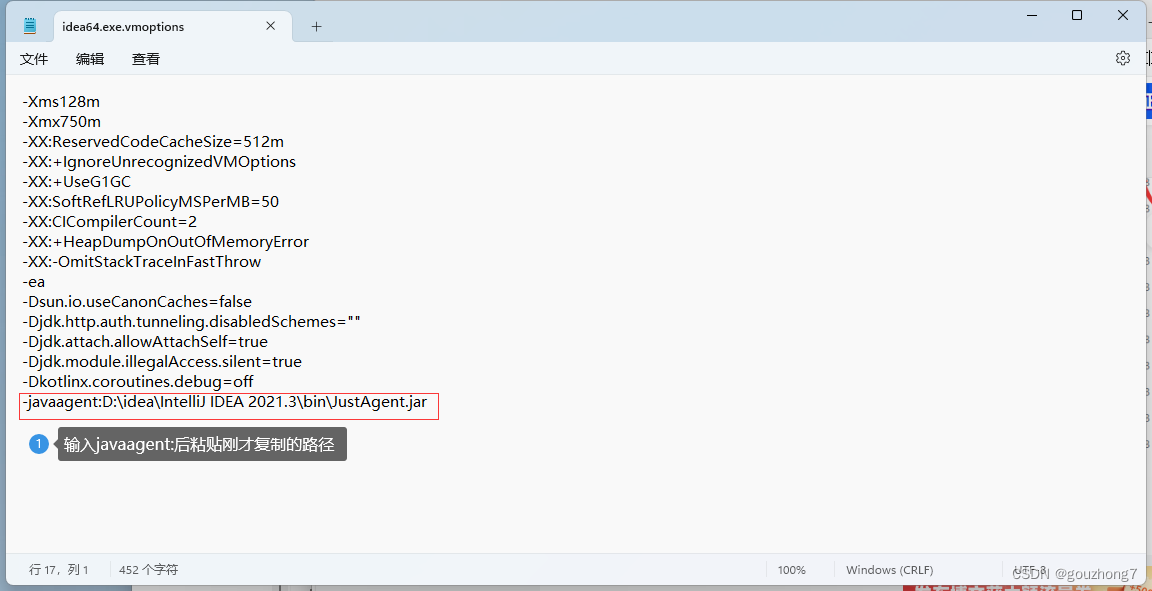Click the ReservedCodeCacheSize=512m line
Image resolution: width=1152 pixels, height=591 pixels.
[153, 141]
